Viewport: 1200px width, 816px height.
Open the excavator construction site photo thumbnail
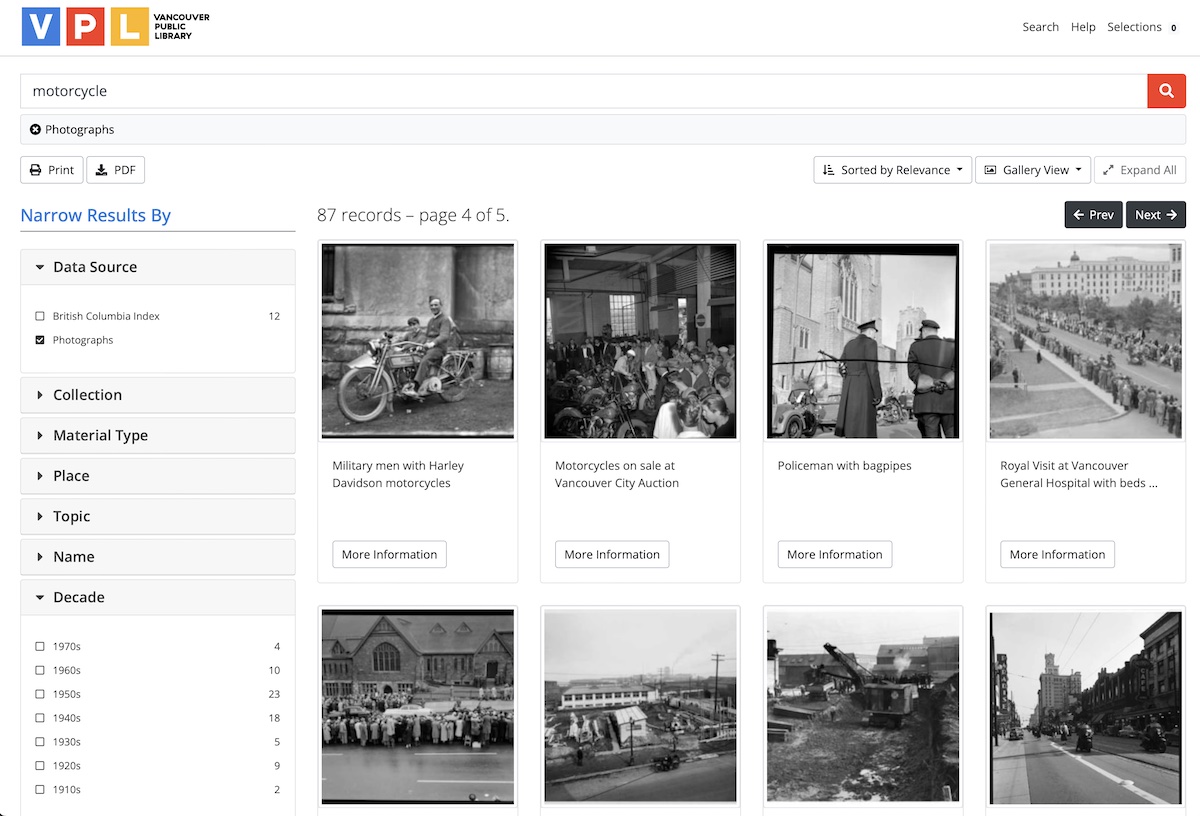pos(863,707)
